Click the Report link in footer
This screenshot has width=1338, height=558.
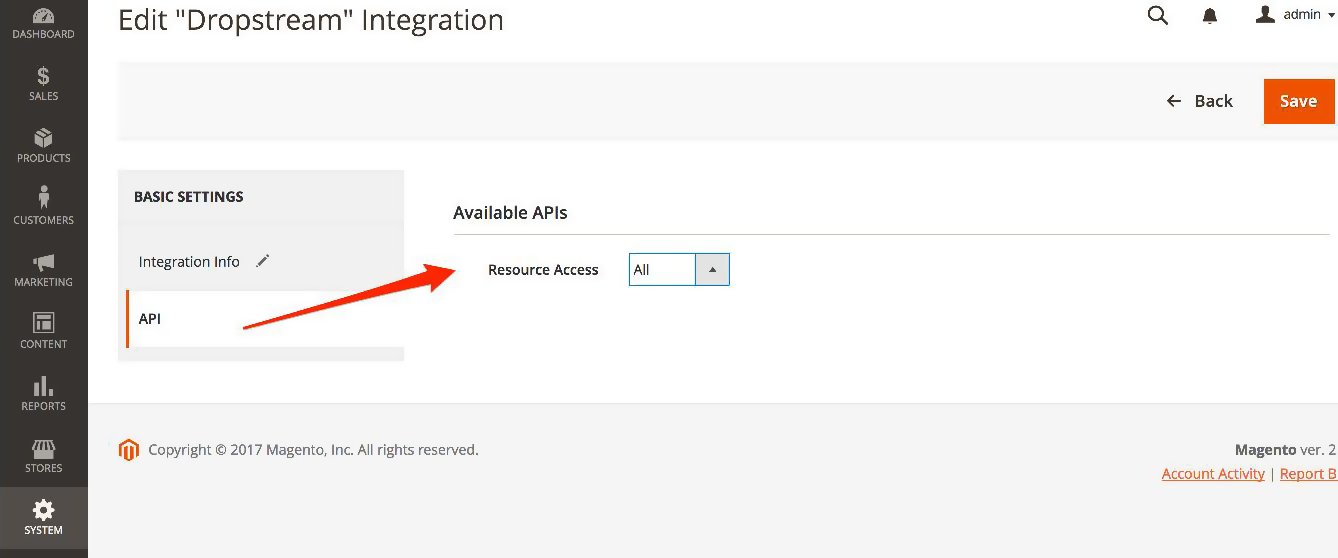coord(1308,474)
